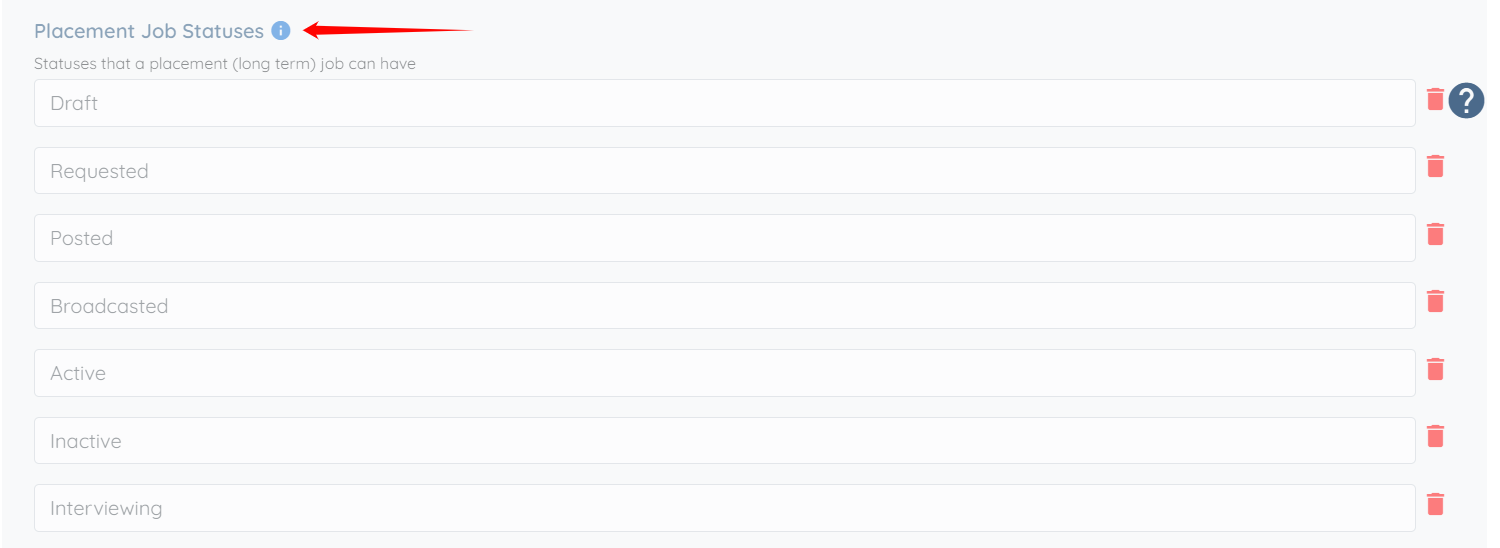1500x548 pixels.
Task: Click trash icon next to Active status
Action: [1435, 369]
